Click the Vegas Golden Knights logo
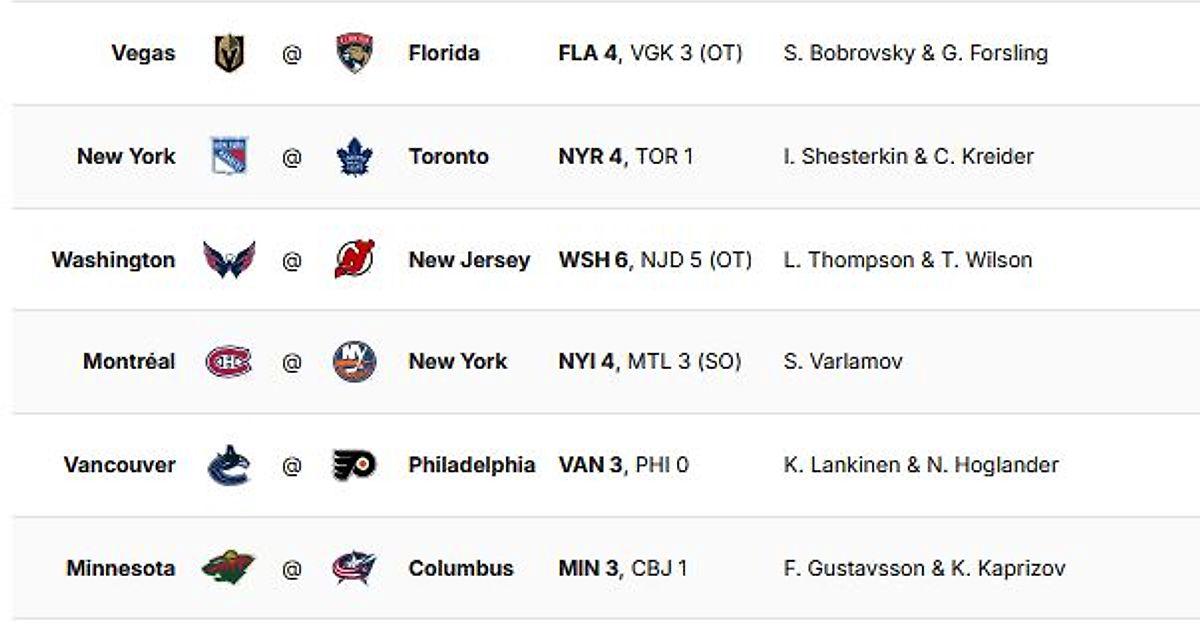This screenshot has height=630, width=1200. pyautogui.click(x=229, y=53)
